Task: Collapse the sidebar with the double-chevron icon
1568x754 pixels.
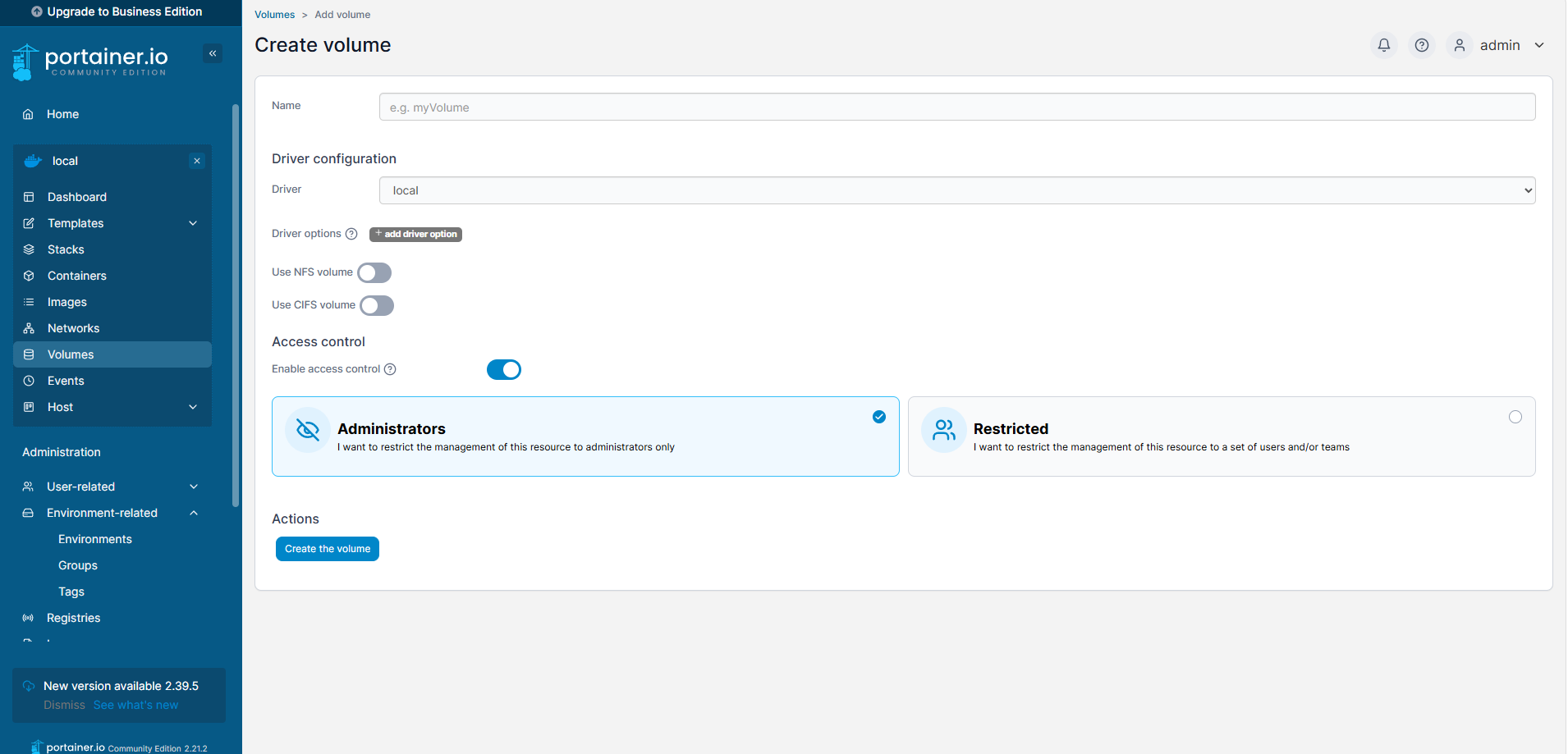Action: (x=213, y=53)
